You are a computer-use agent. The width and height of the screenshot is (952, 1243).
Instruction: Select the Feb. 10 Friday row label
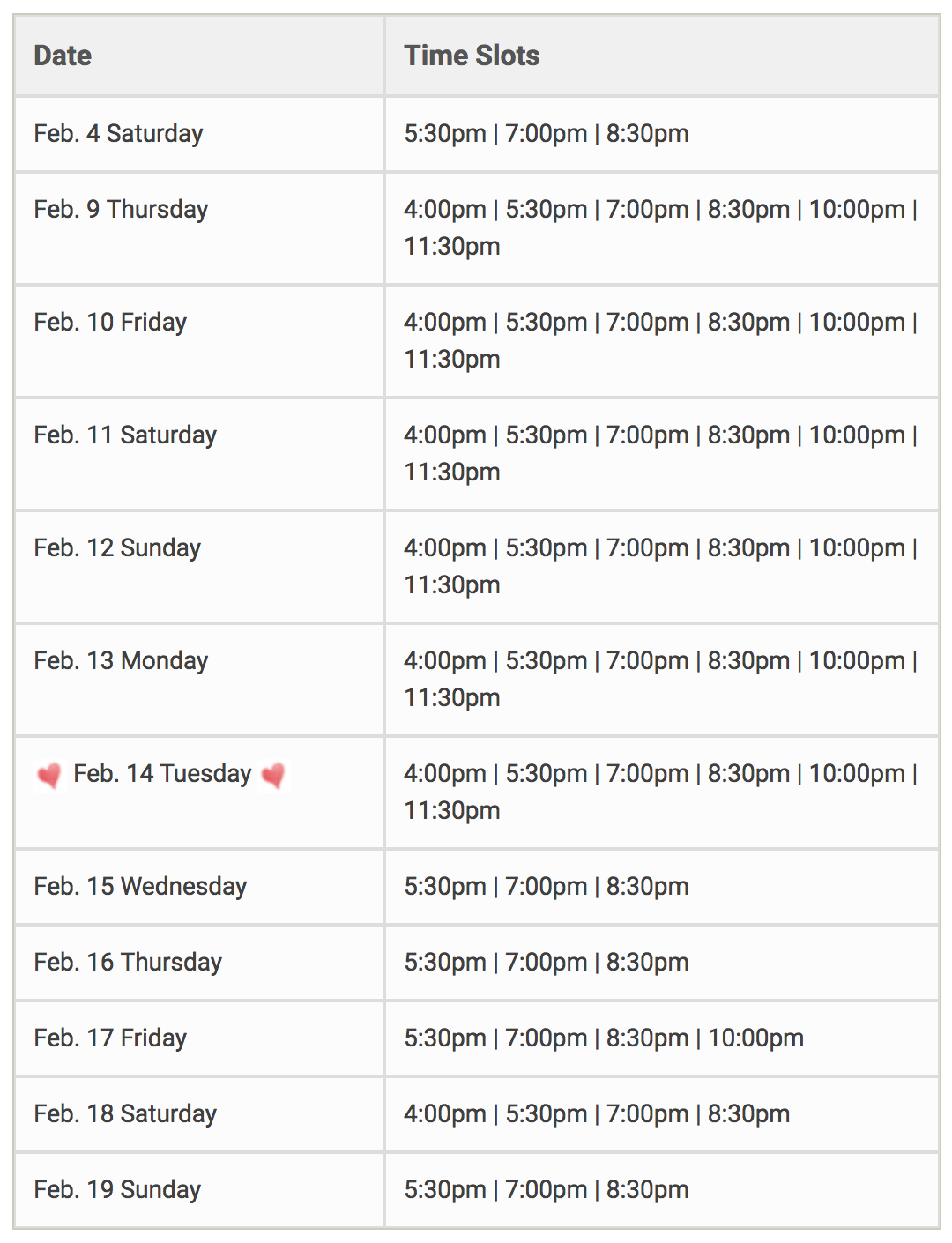[x=110, y=323]
